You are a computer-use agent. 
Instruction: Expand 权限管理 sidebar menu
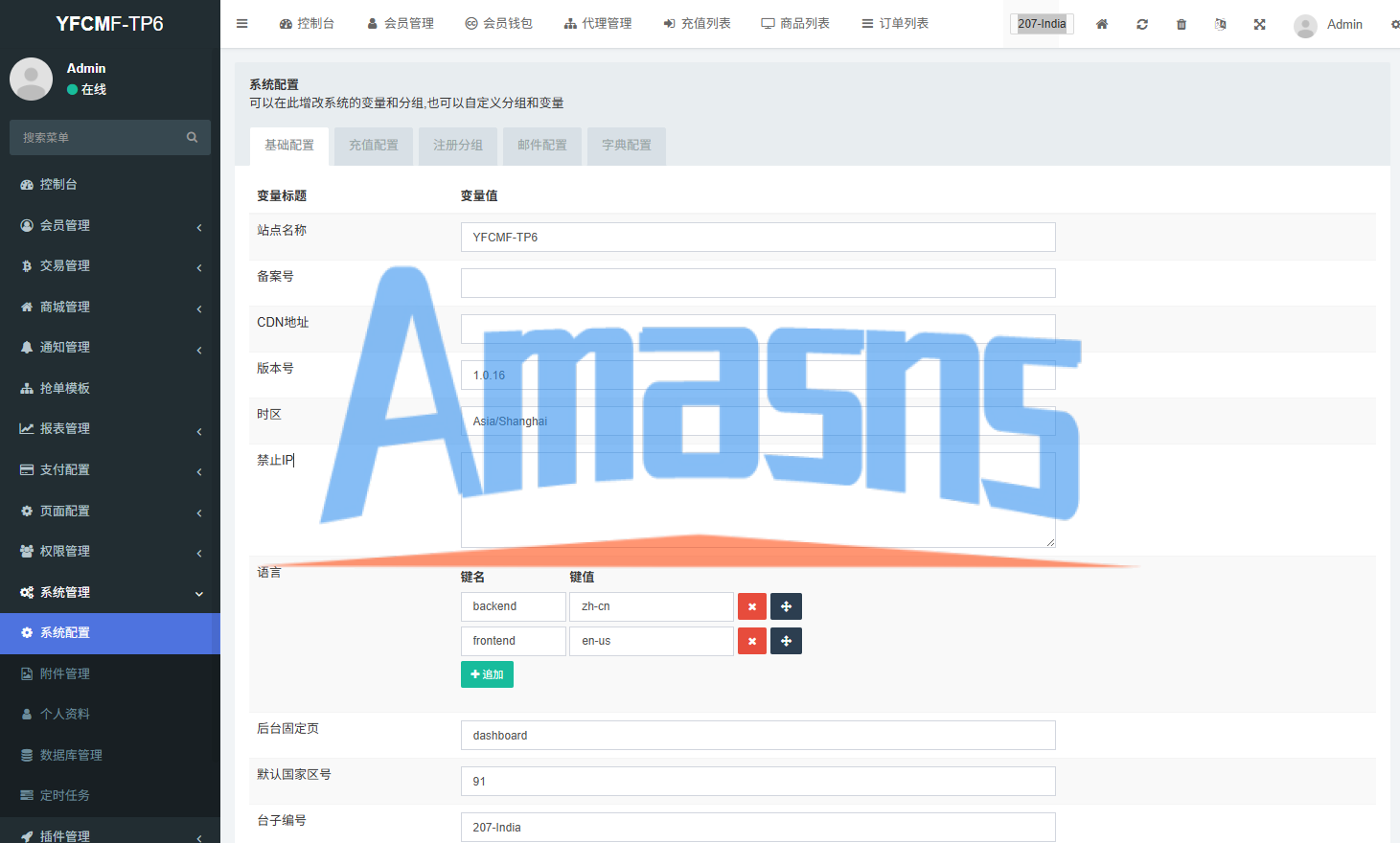110,551
